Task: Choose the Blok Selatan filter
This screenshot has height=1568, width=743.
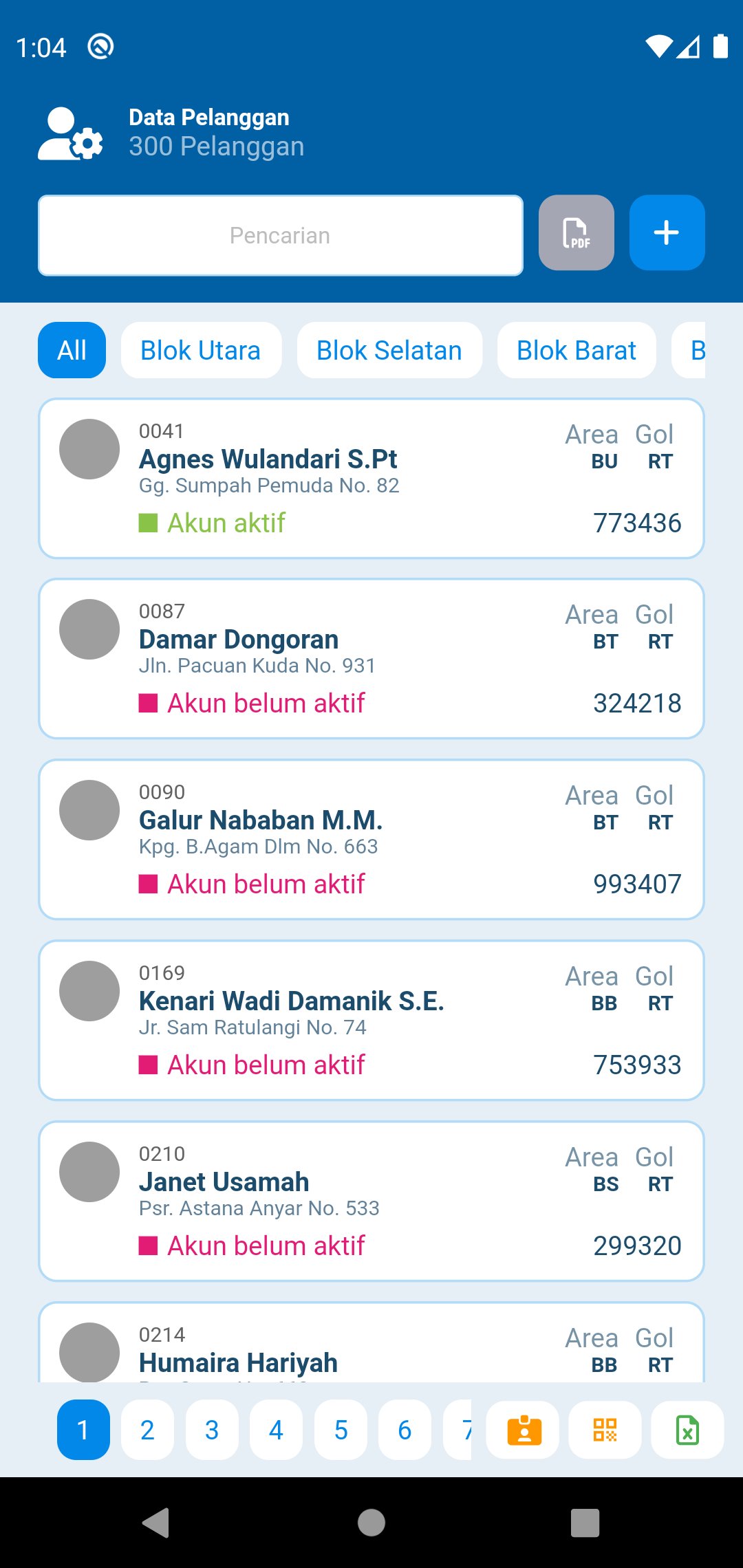Action: (x=389, y=350)
